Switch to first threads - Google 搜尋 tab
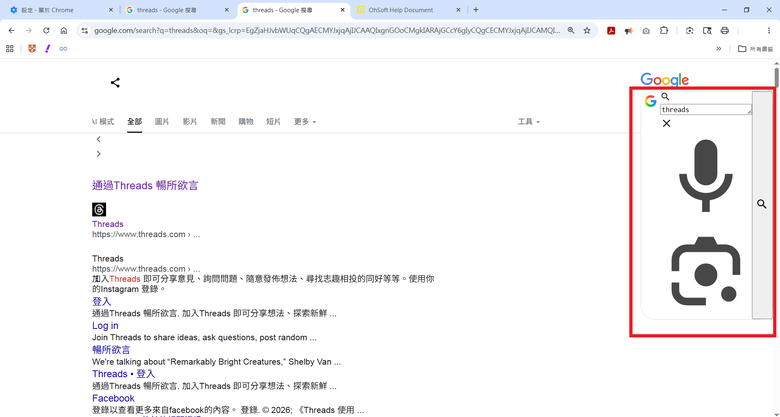 click(x=177, y=10)
